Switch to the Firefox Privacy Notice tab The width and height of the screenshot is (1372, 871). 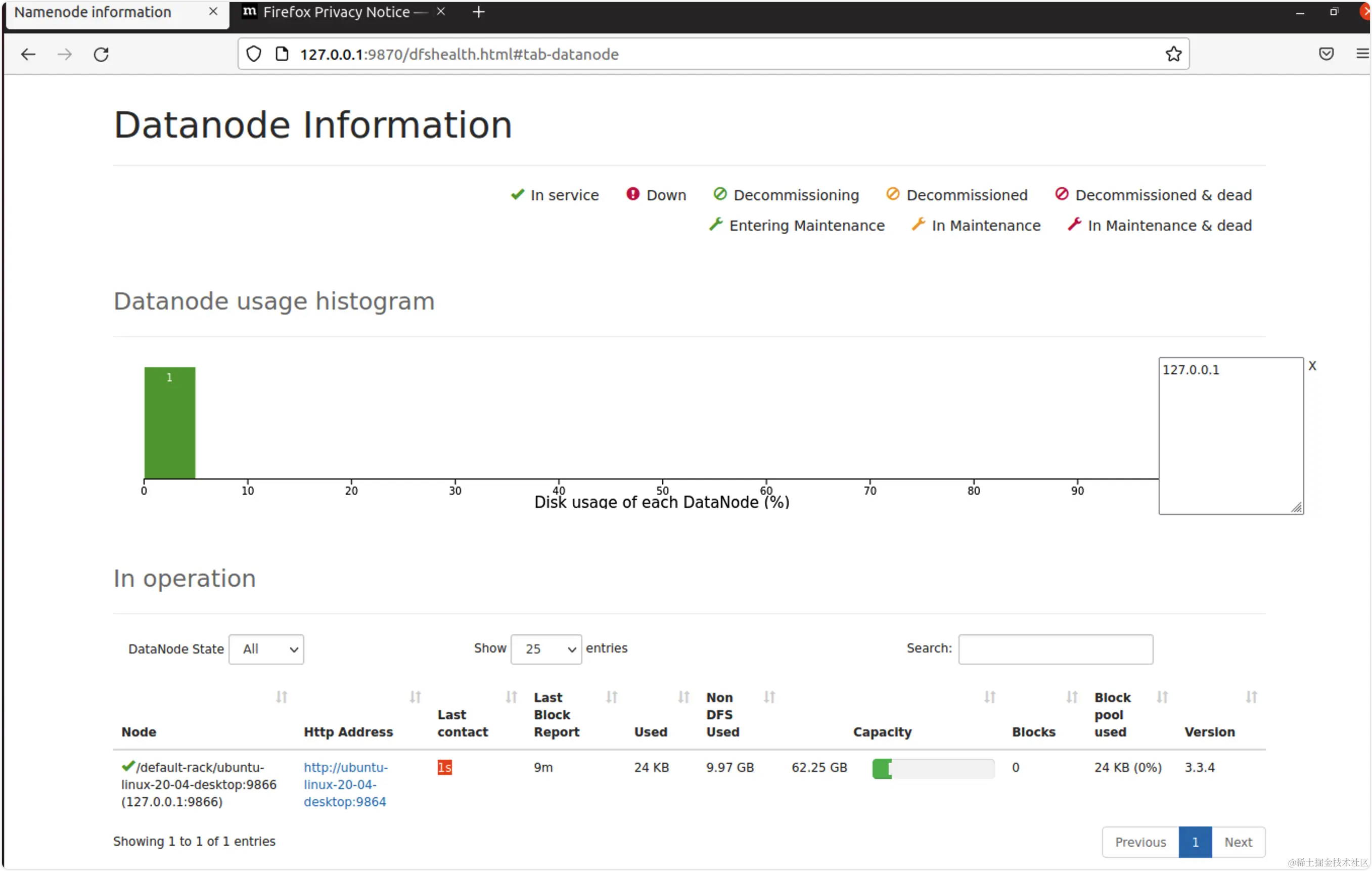[336, 12]
